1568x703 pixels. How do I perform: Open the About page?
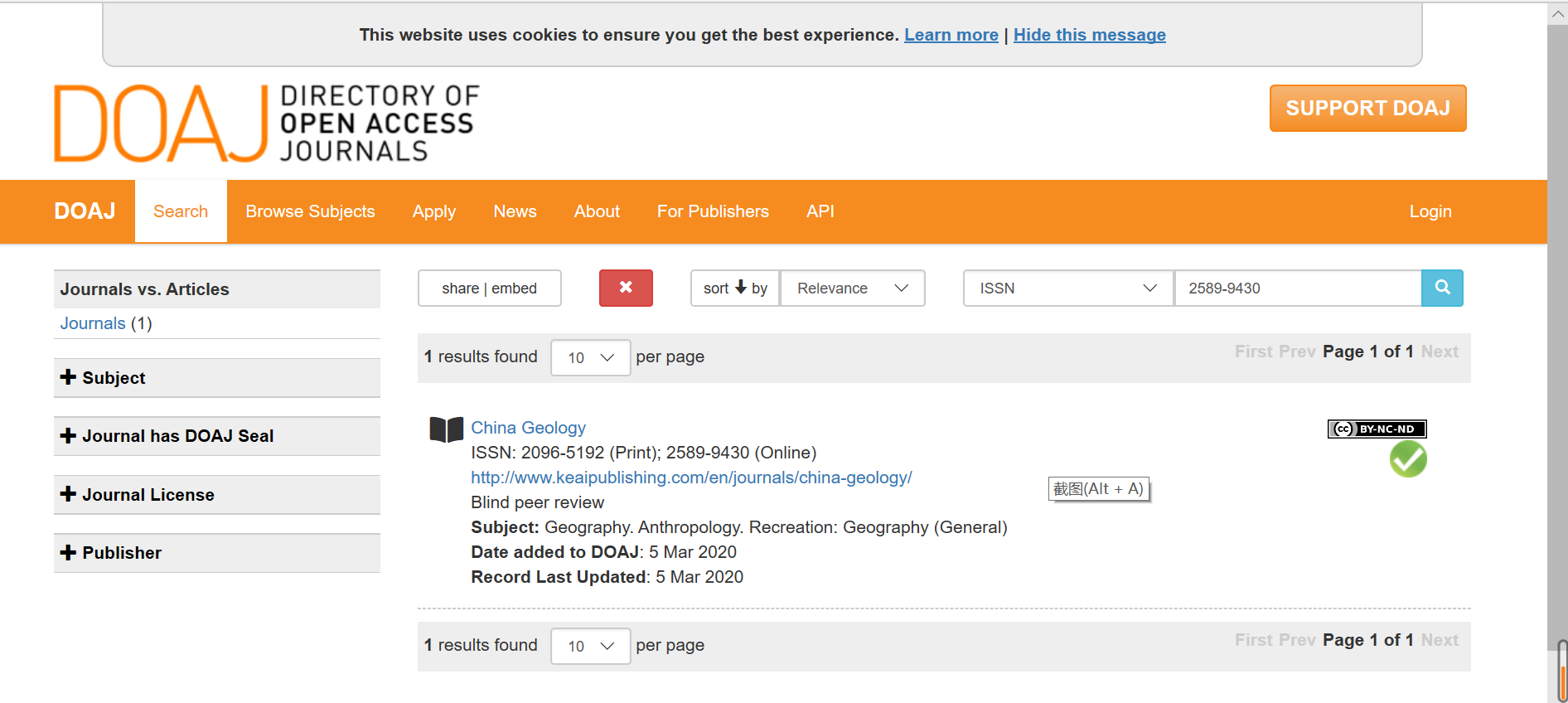coord(597,211)
